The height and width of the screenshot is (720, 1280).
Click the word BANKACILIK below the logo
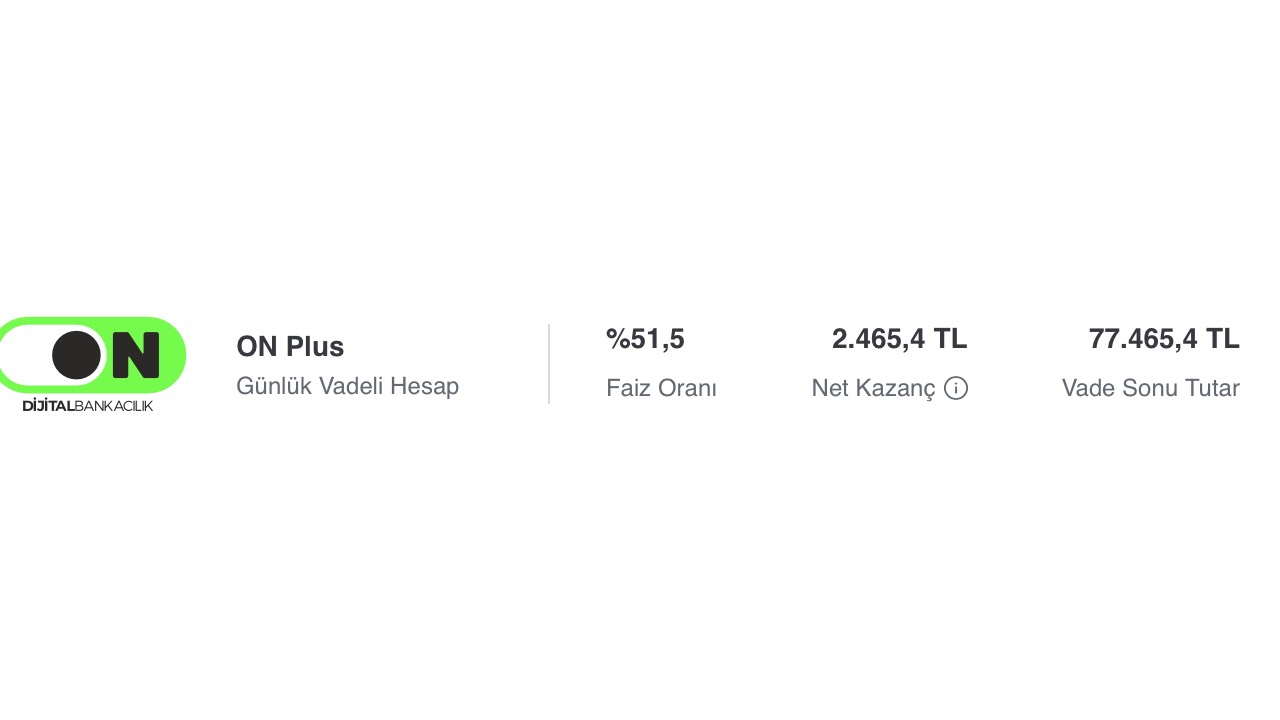(114, 405)
